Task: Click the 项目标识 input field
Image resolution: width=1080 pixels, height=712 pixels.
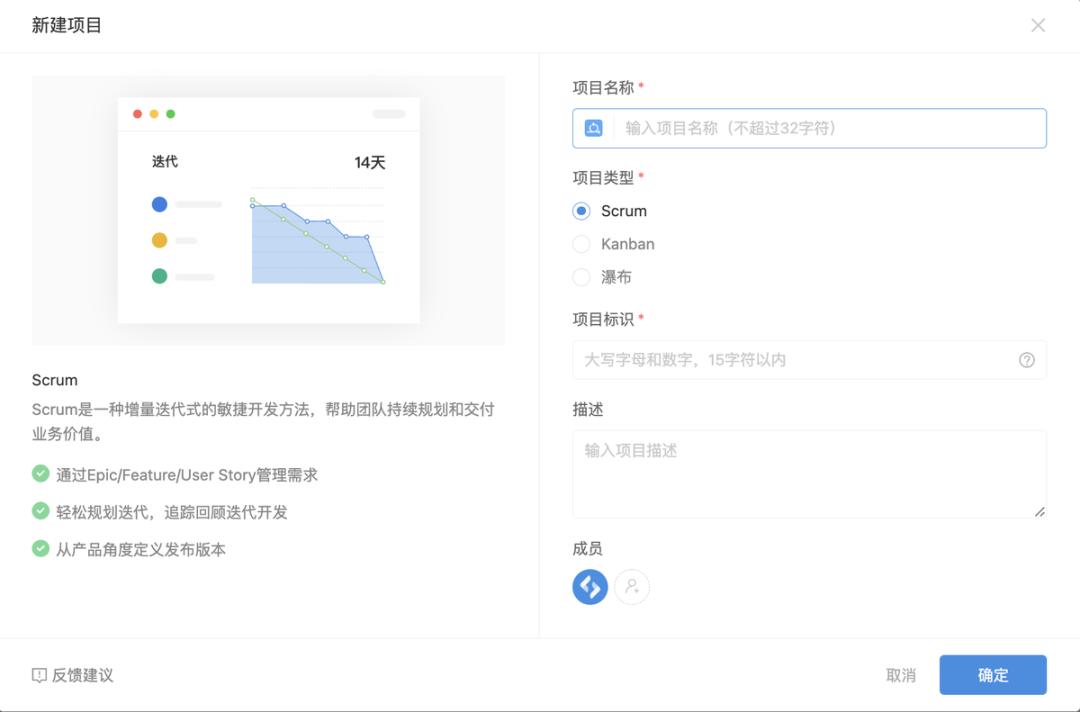Action: pos(809,360)
